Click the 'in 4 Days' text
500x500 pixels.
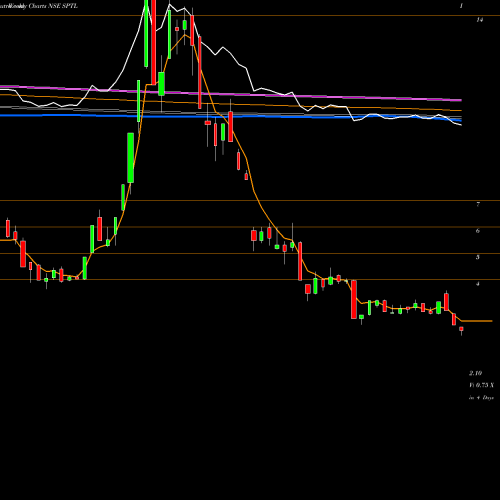click(481, 398)
